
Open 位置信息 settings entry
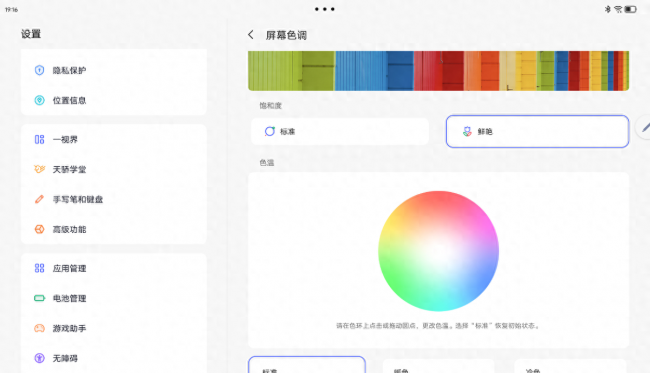(x=114, y=100)
